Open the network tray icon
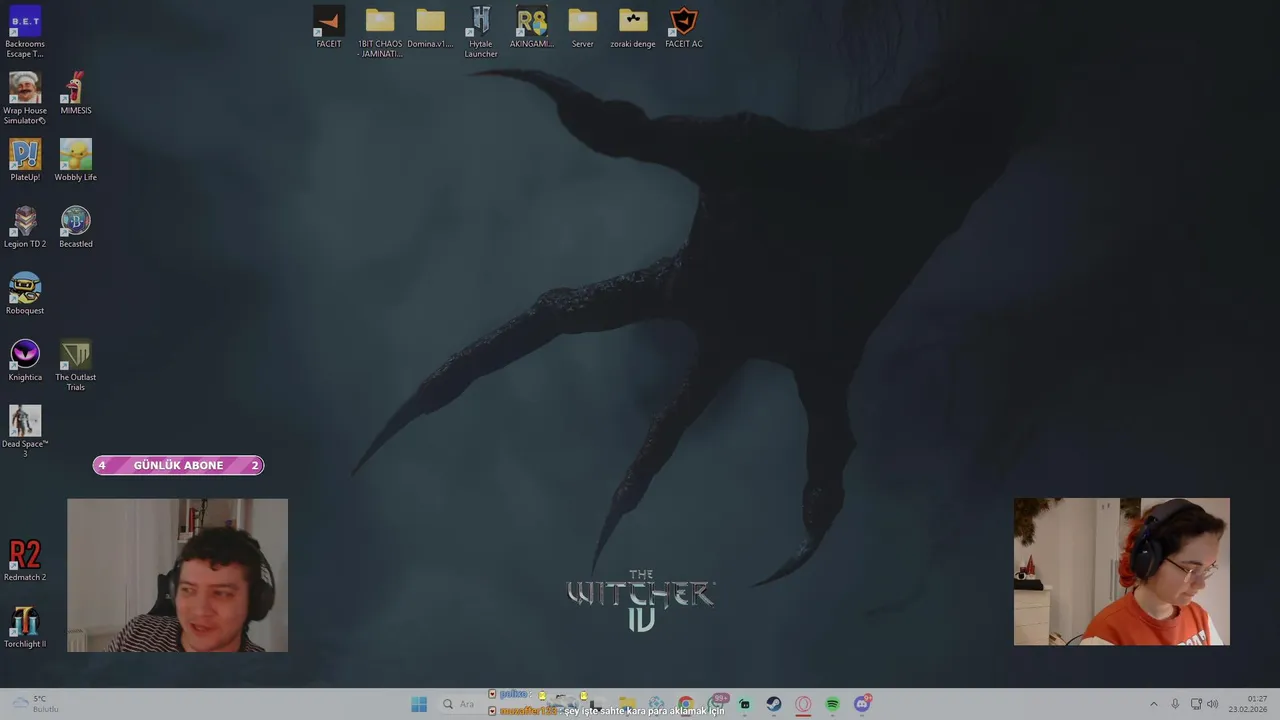Screen dimensions: 1280x720 [1196, 704]
